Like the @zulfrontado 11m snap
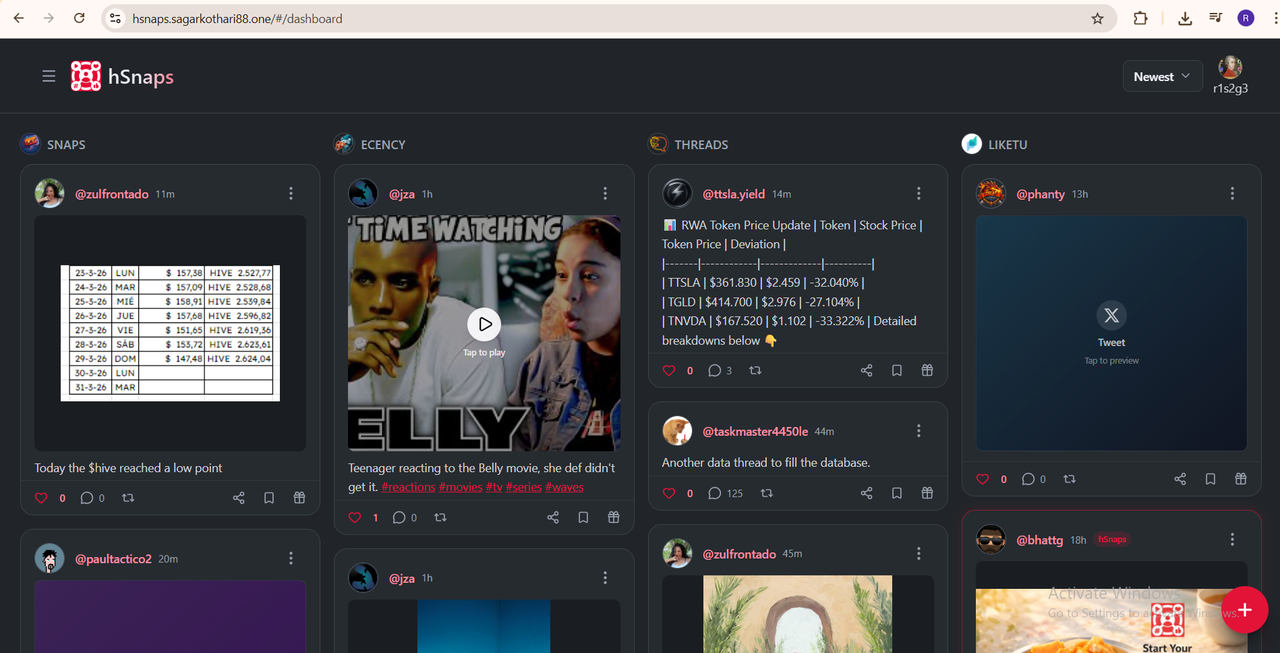Image resolution: width=1280 pixels, height=653 pixels. tap(41, 497)
